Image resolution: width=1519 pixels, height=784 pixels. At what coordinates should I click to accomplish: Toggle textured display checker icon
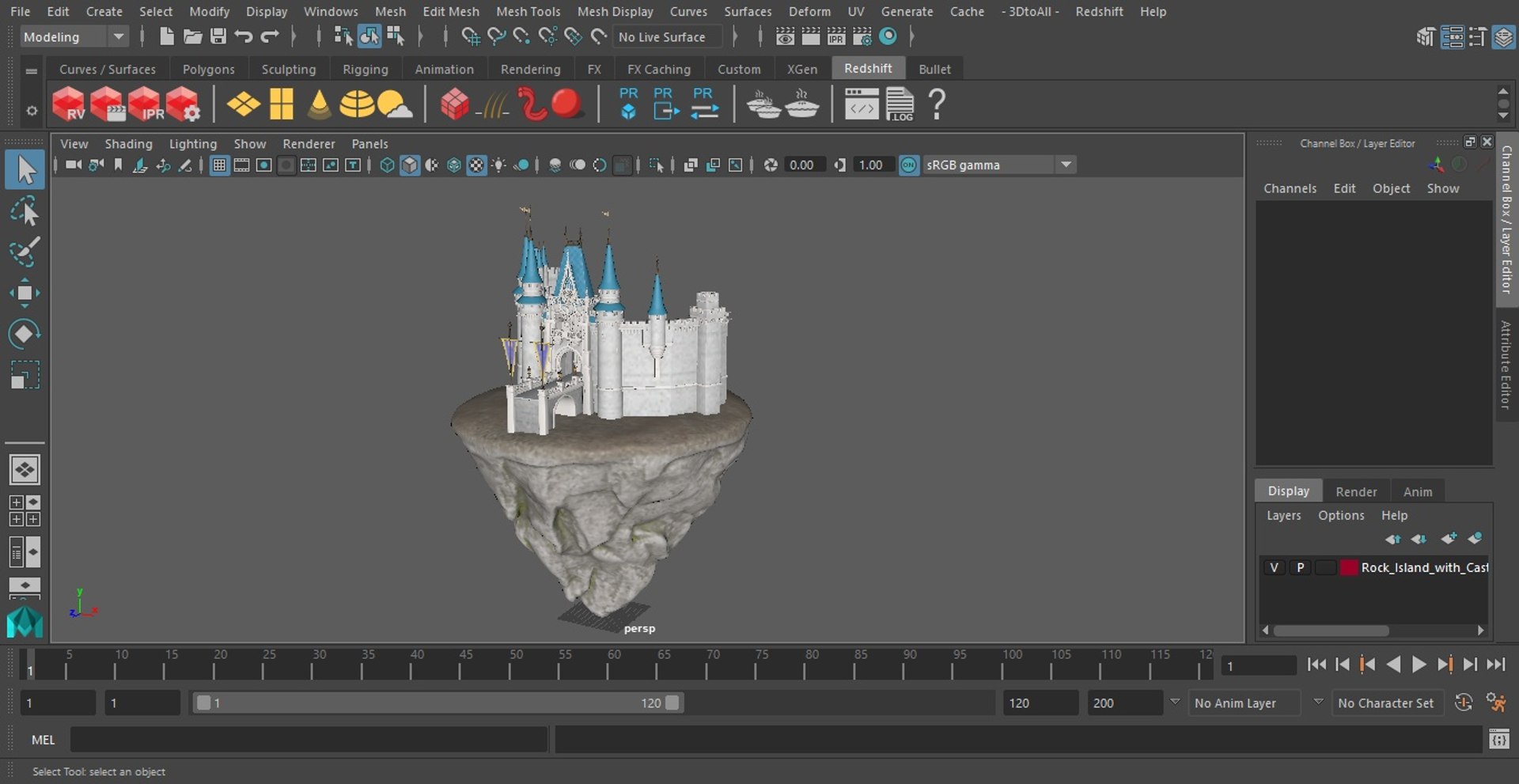[476, 165]
